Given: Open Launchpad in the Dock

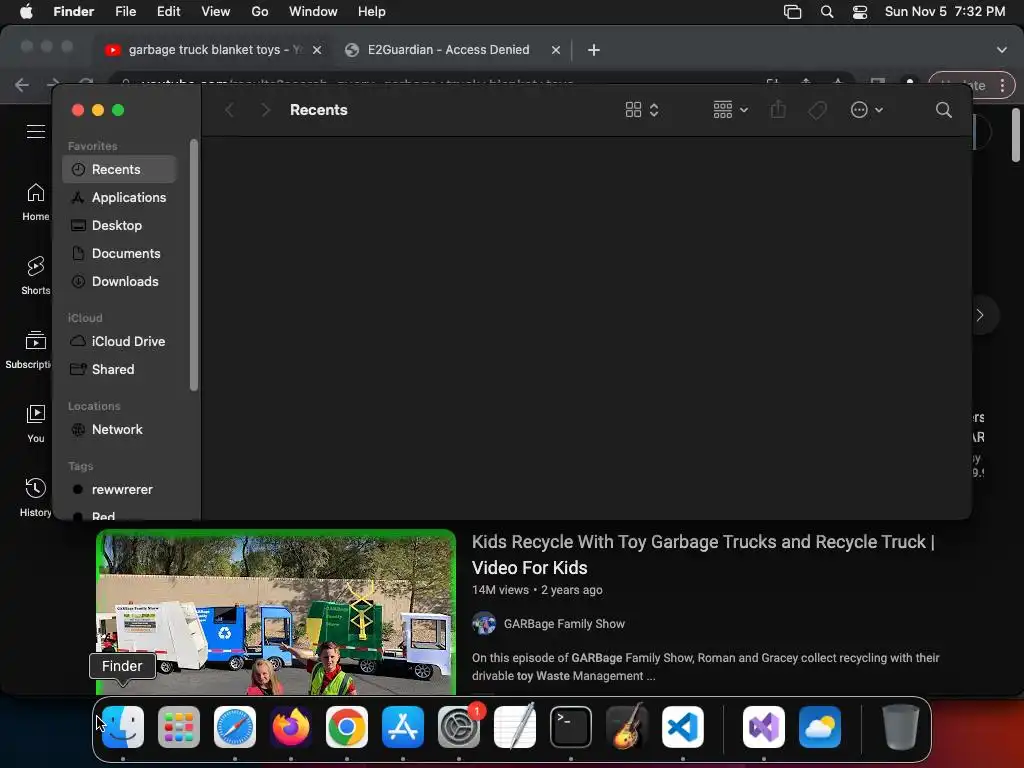Looking at the screenshot, I should pos(179,727).
